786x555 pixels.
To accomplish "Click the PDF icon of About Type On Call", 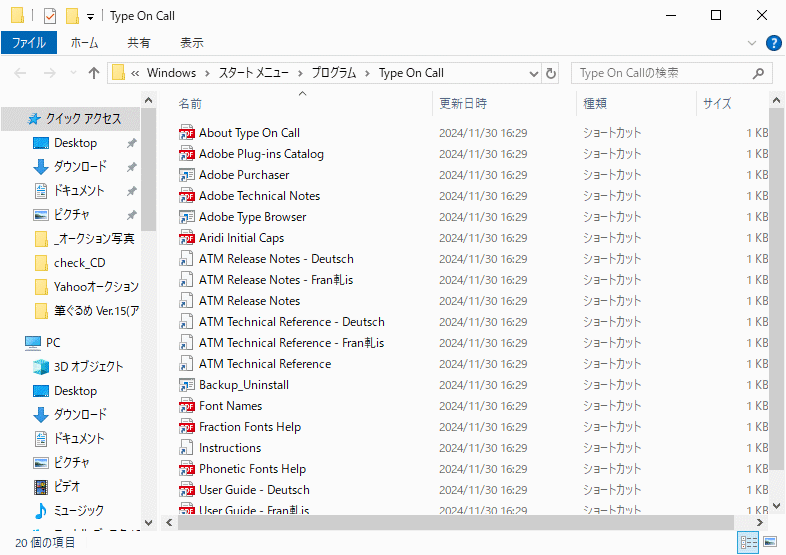I will pos(186,133).
